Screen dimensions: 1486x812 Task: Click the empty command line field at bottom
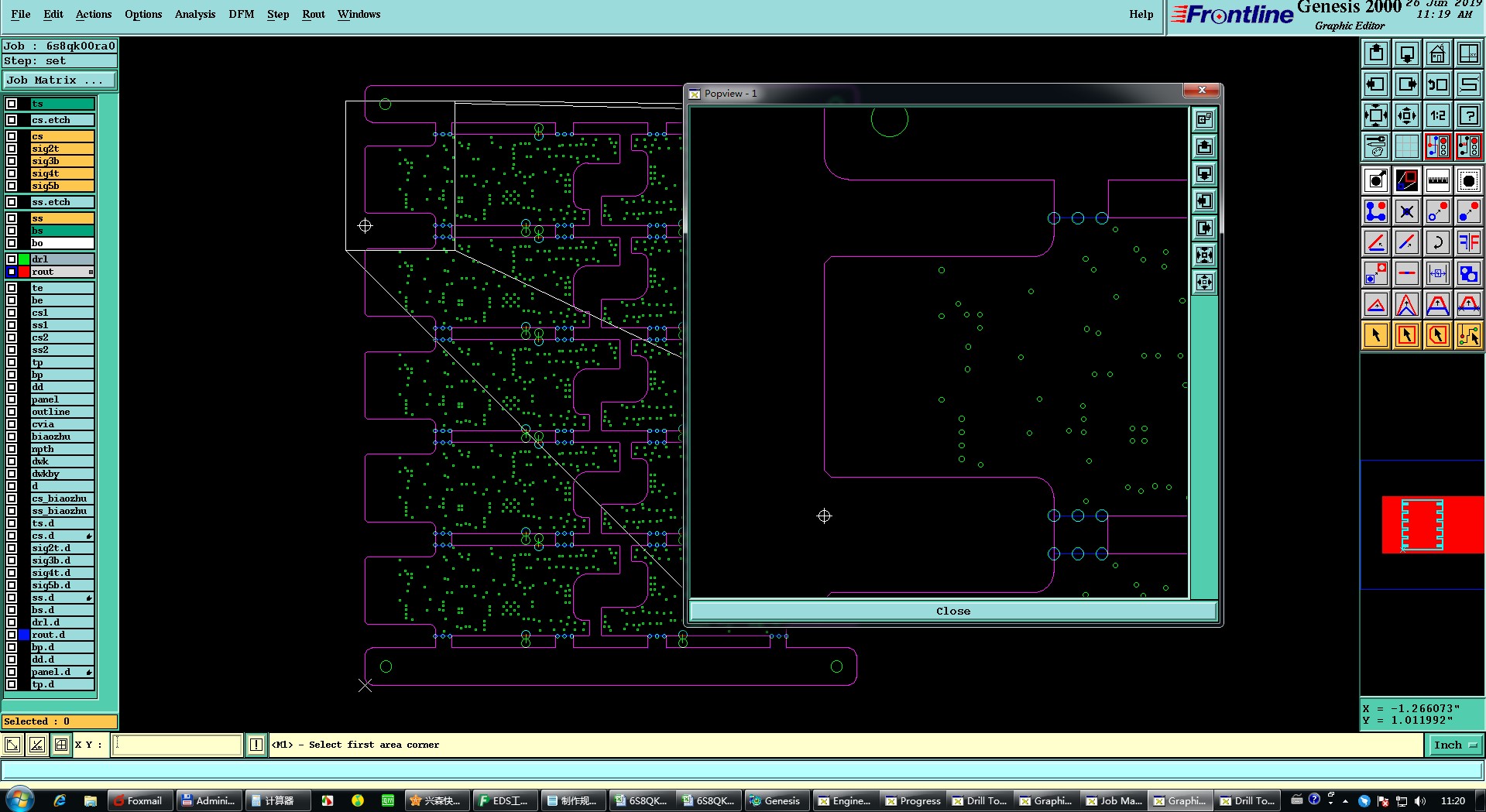click(742, 770)
